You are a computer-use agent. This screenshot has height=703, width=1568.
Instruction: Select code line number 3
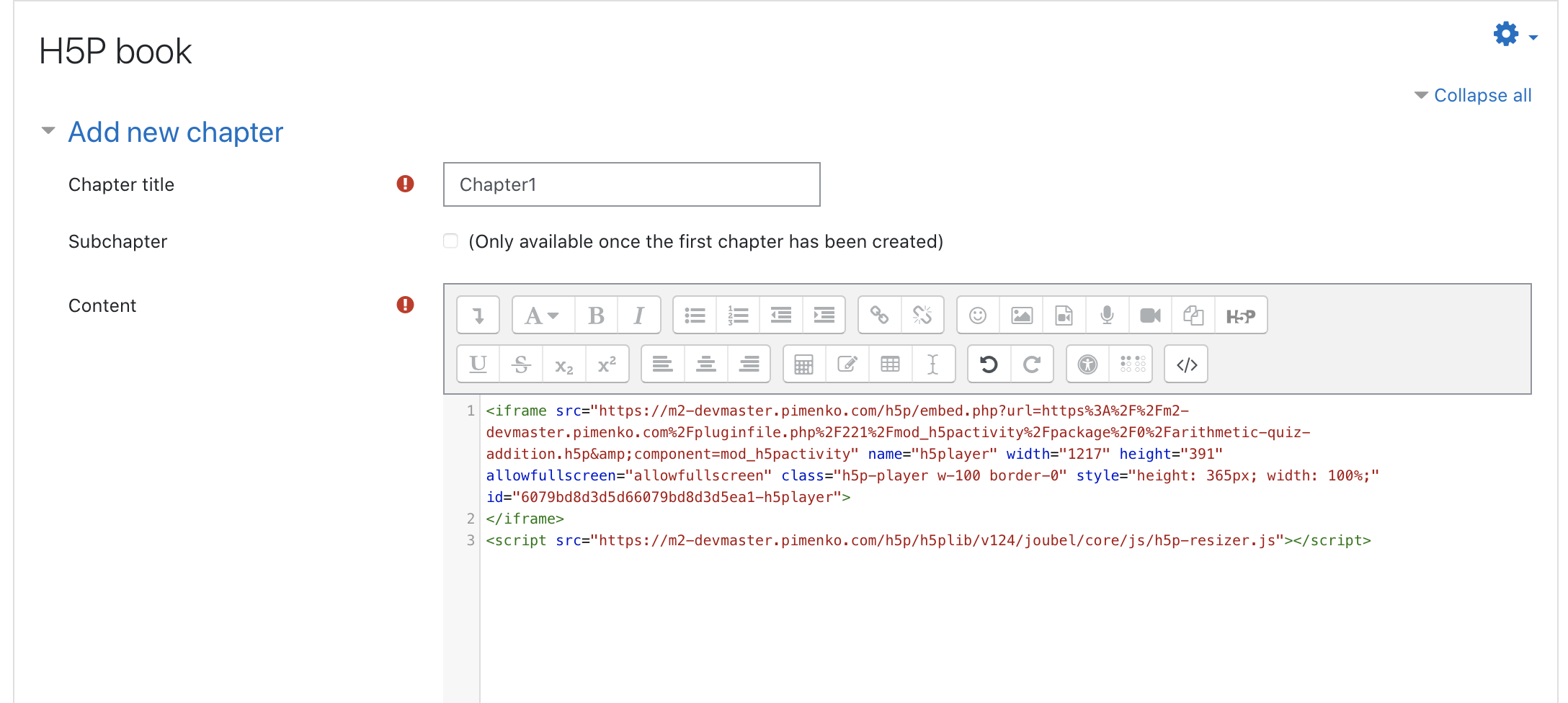(x=471, y=540)
